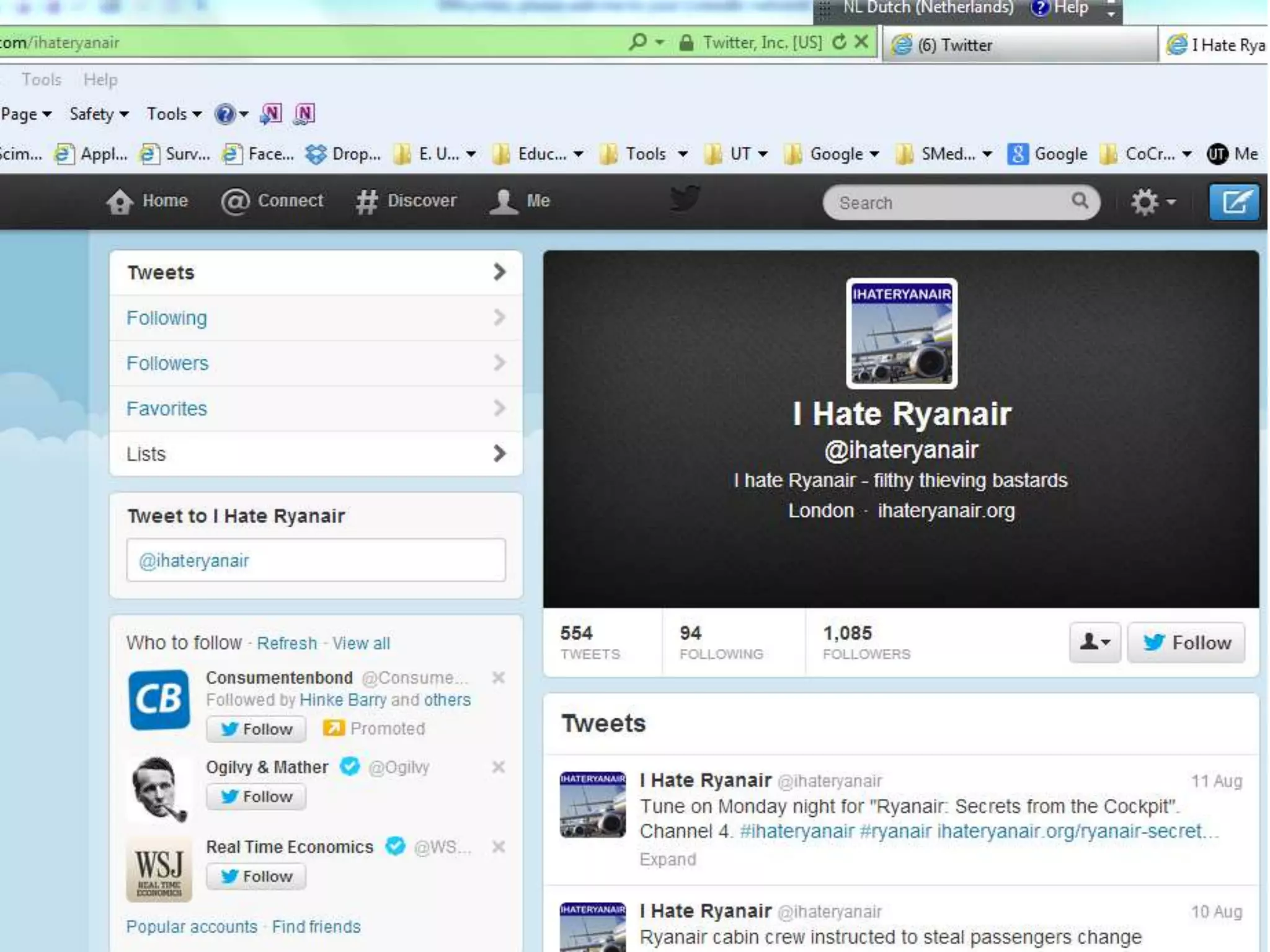Click the compose new tweet icon

(x=1234, y=201)
